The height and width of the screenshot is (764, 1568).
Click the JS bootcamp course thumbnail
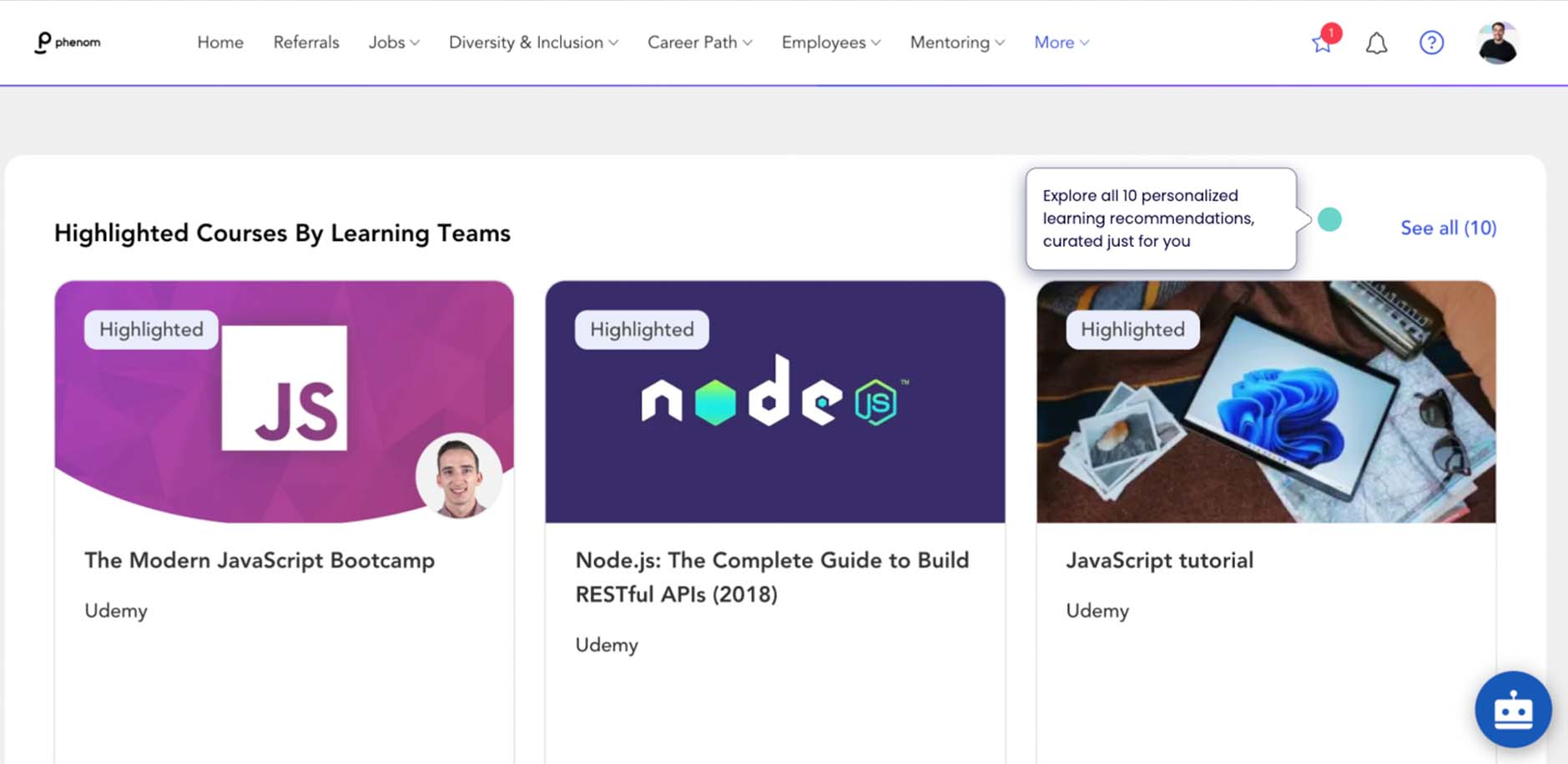click(x=284, y=402)
